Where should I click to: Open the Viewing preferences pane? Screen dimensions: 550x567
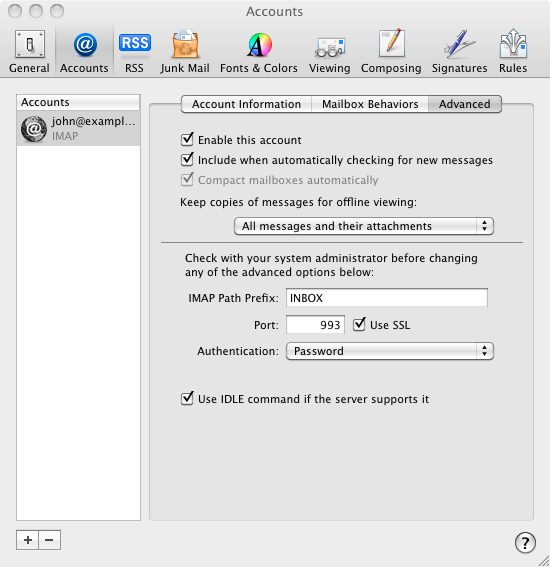coord(329,51)
